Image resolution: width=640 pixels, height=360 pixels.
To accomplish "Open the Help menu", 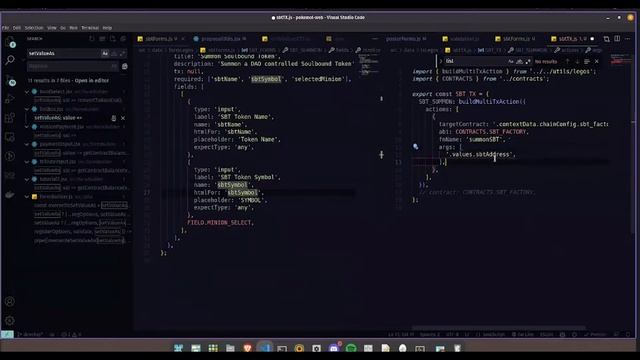I will point(107,28).
